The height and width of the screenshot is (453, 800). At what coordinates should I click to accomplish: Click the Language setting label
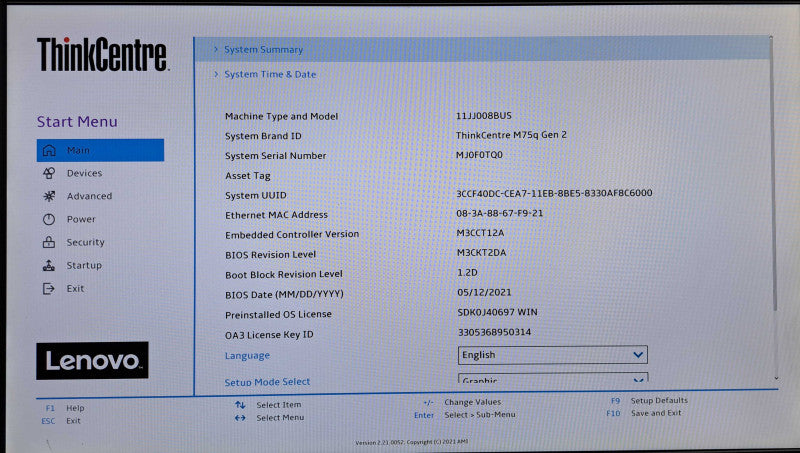(247, 356)
